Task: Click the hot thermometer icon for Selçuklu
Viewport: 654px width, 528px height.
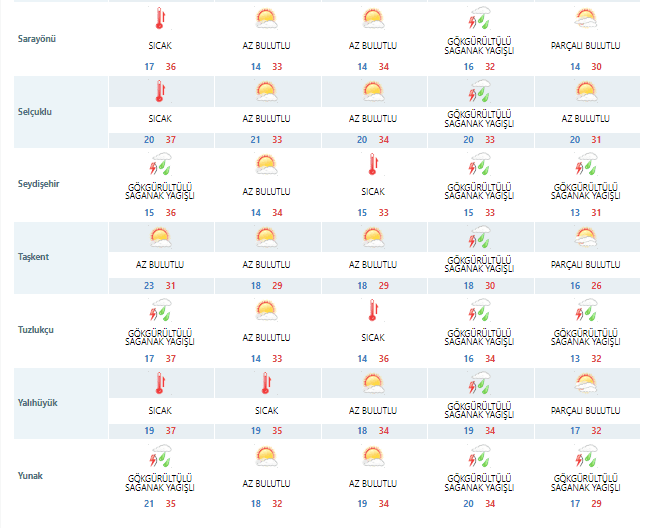Action: click(159, 92)
